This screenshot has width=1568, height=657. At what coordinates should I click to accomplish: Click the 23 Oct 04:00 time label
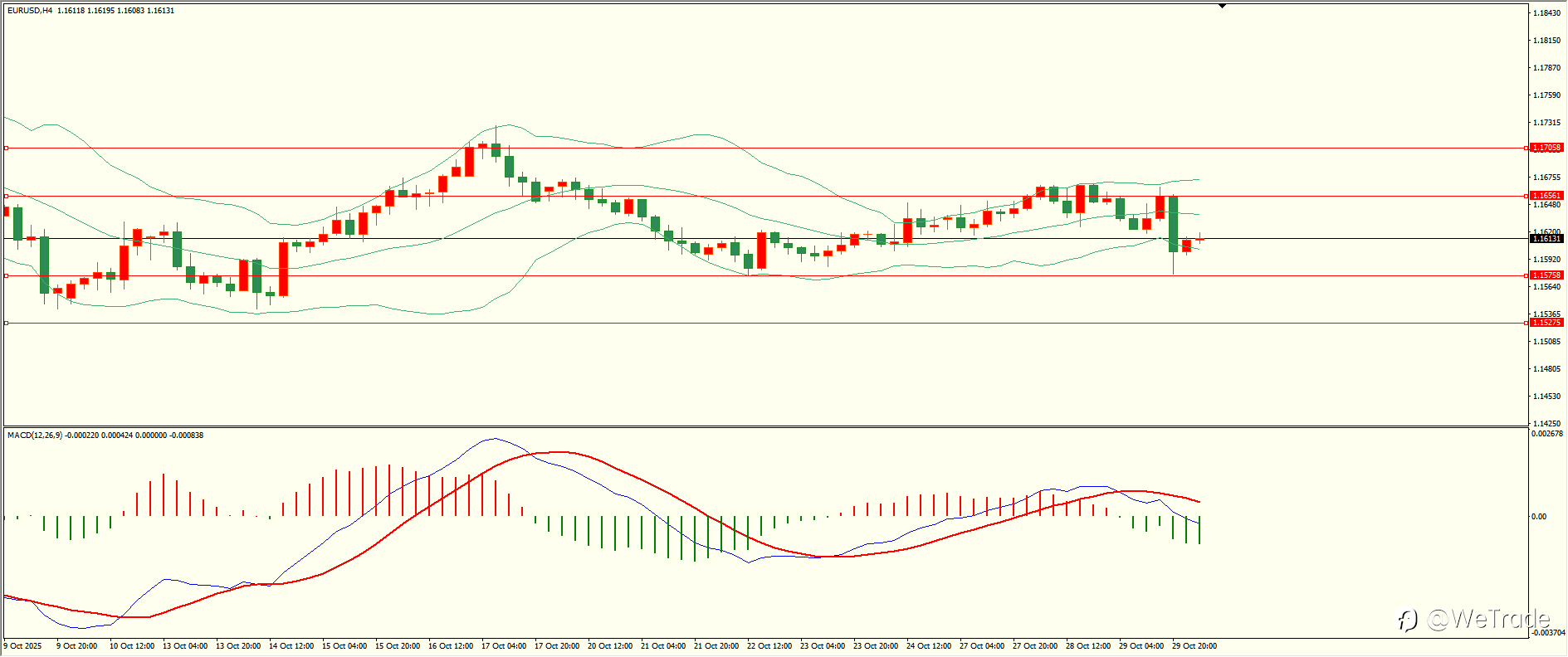click(823, 646)
